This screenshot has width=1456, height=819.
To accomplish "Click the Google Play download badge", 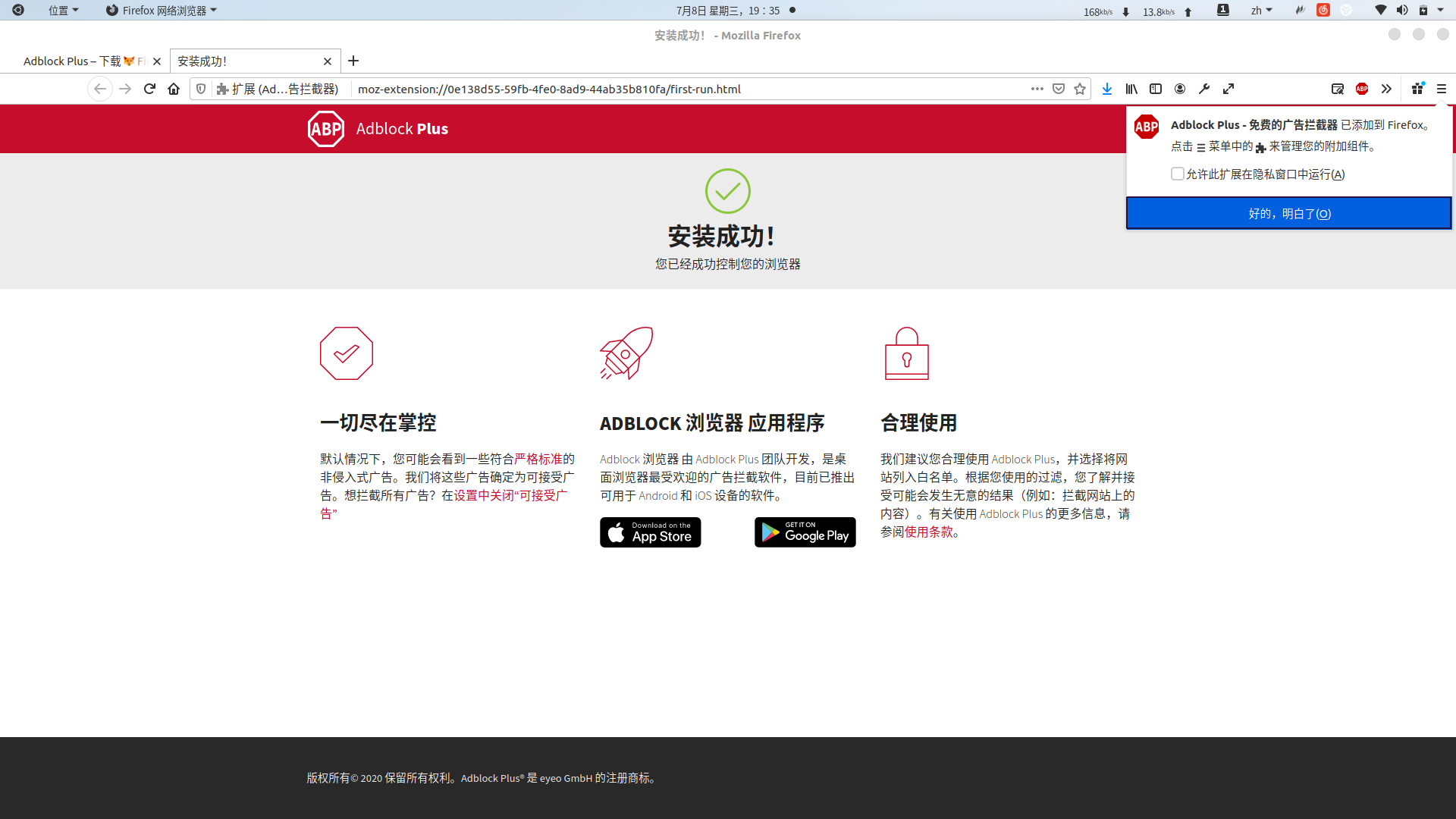I will [805, 532].
